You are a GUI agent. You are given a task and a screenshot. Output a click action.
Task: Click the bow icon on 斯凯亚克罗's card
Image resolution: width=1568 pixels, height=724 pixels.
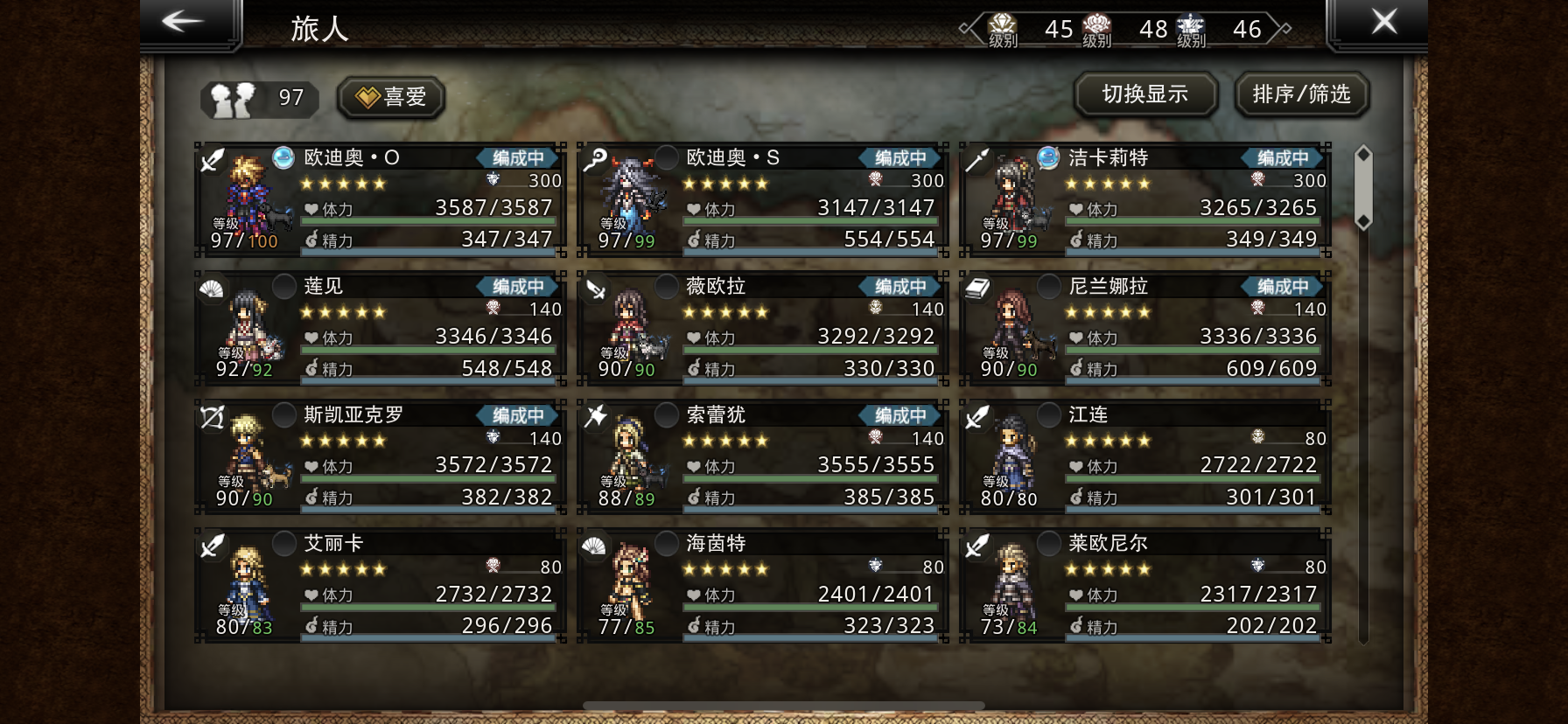[213, 417]
